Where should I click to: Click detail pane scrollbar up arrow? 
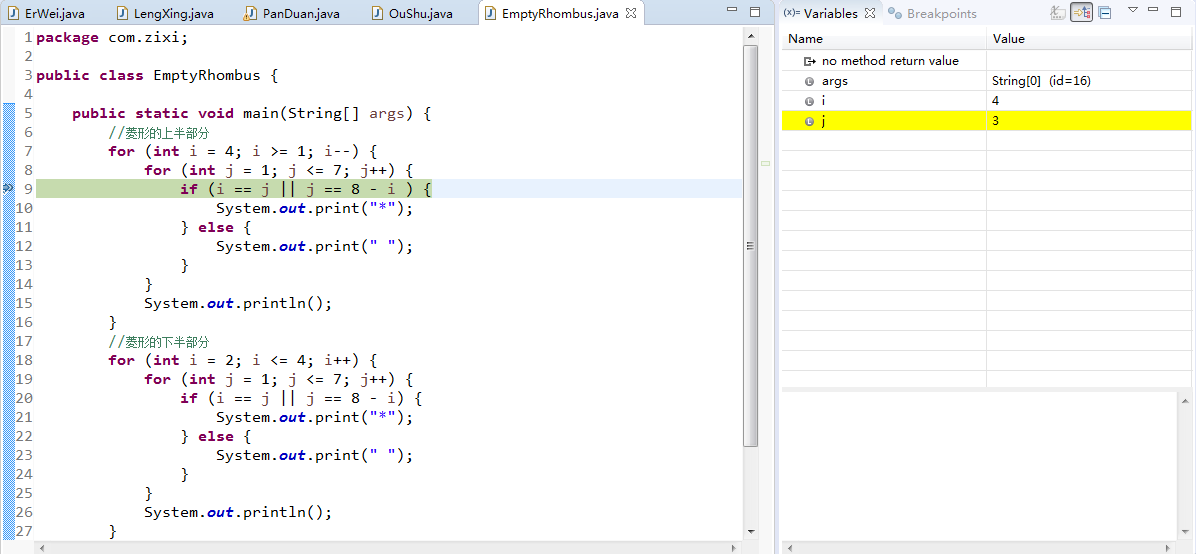[x=1185, y=400]
